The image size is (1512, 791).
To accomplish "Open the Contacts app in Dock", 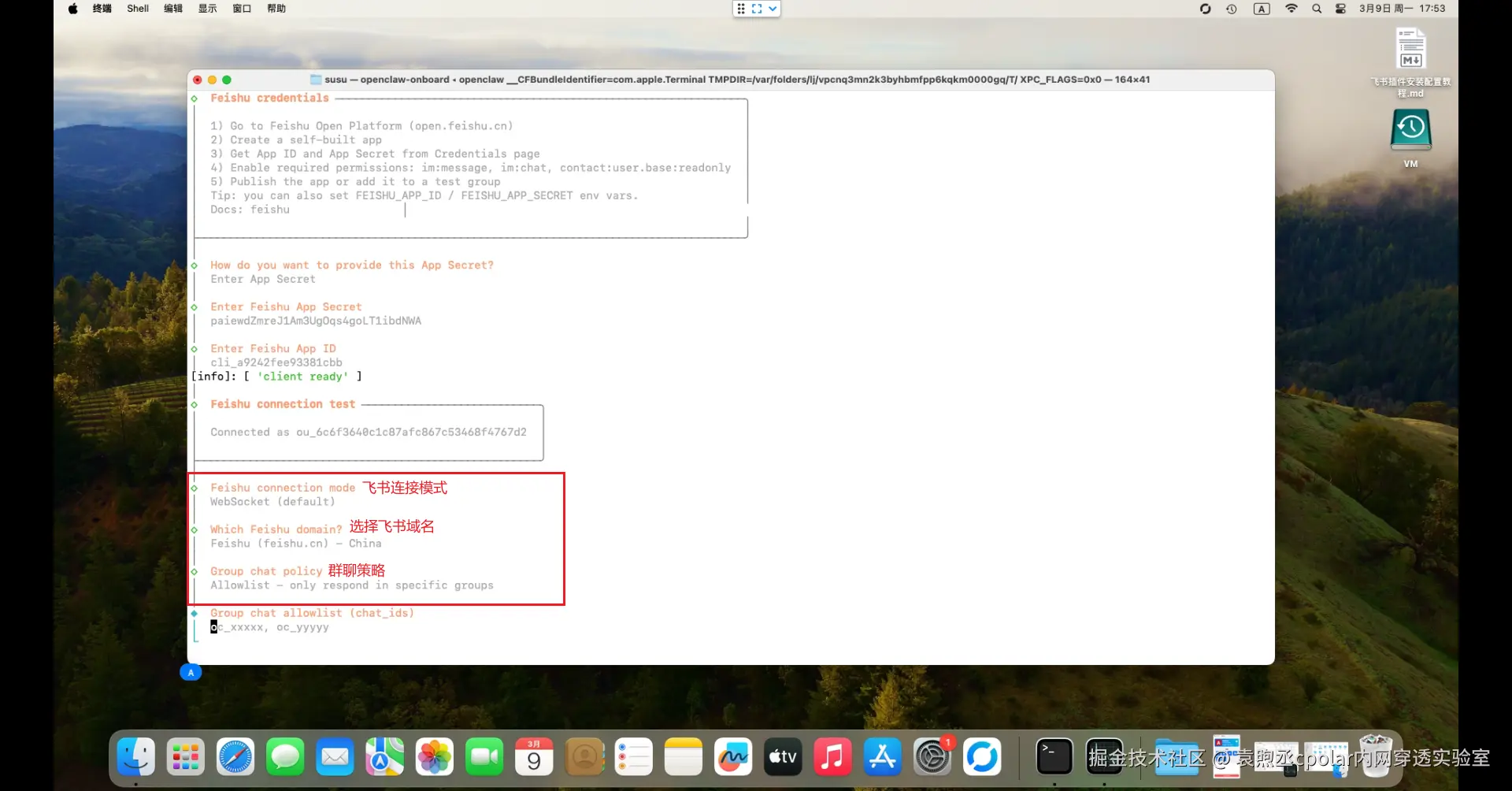I will pyautogui.click(x=584, y=757).
